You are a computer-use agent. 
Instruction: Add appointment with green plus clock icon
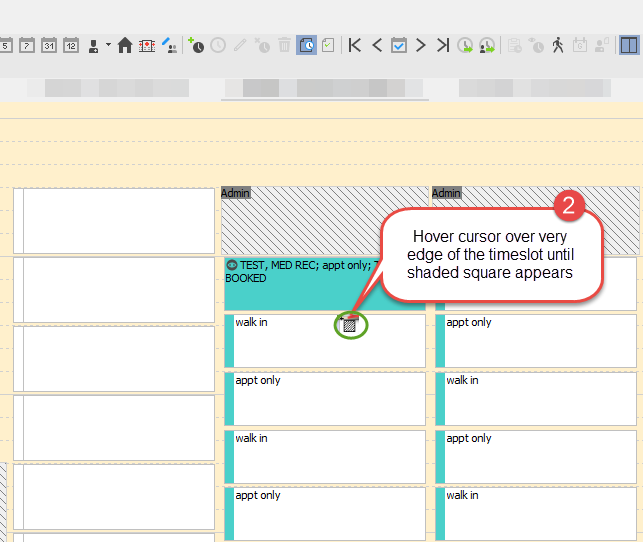pos(196,45)
